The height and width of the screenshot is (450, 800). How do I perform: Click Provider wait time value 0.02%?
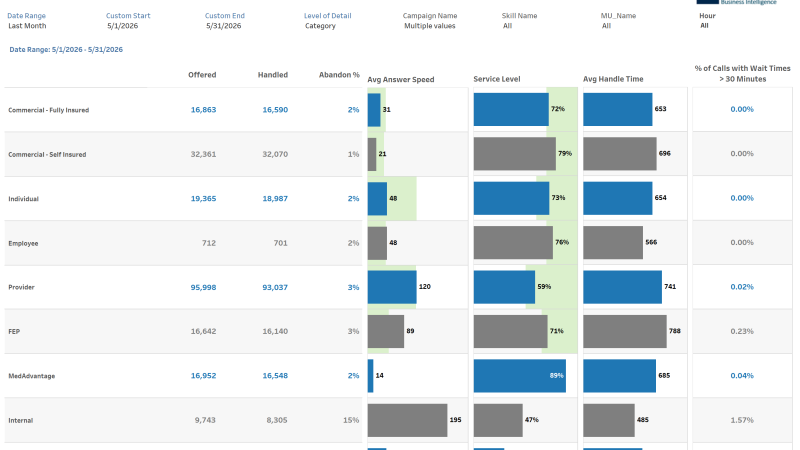(x=742, y=287)
